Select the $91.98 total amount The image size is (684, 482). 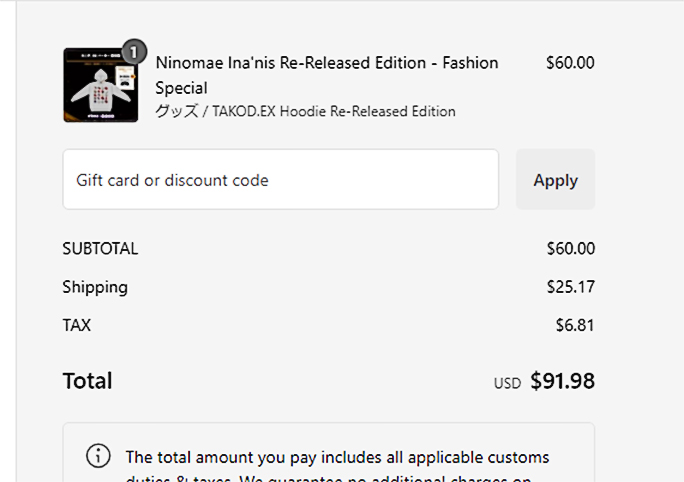(562, 381)
